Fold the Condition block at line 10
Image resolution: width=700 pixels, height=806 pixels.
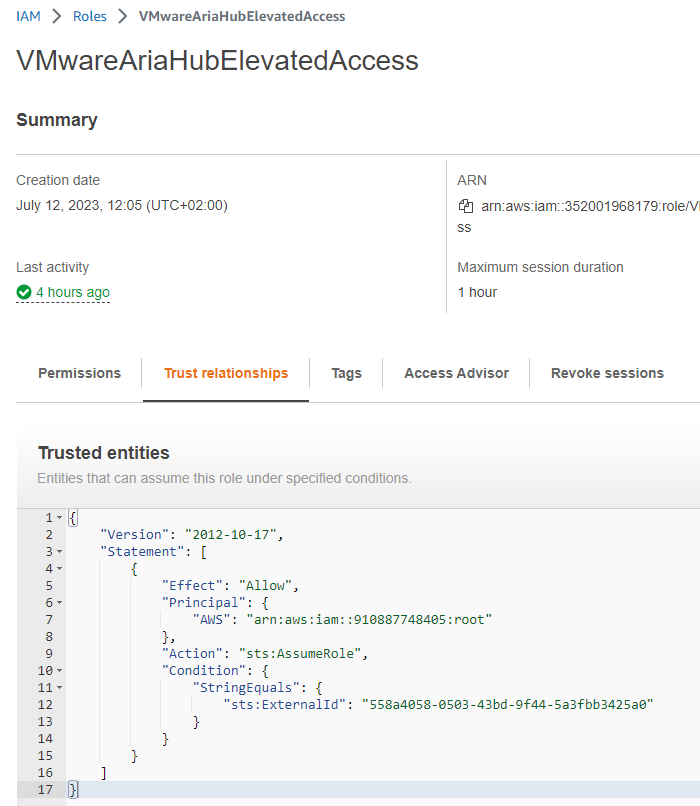click(60, 671)
